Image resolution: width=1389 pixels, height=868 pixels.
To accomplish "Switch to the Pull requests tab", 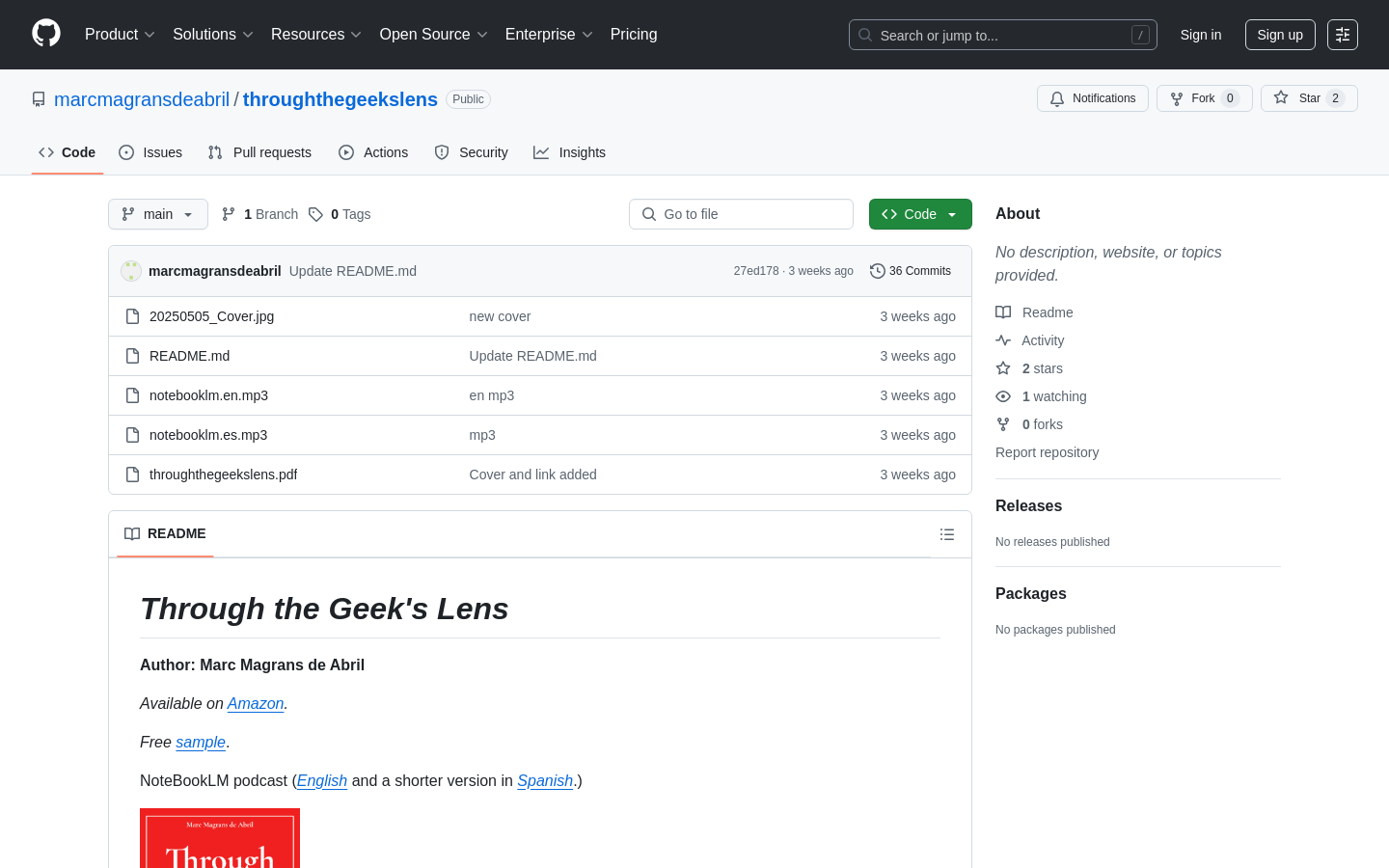I will click(259, 152).
